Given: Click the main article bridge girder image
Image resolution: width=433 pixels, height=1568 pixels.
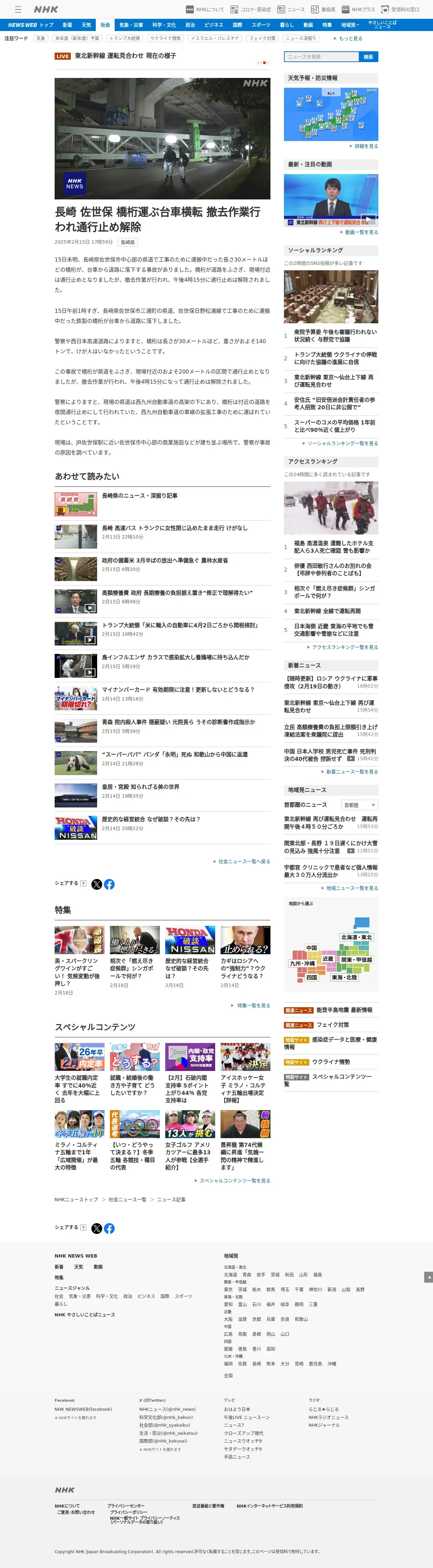Looking at the screenshot, I should click(163, 138).
